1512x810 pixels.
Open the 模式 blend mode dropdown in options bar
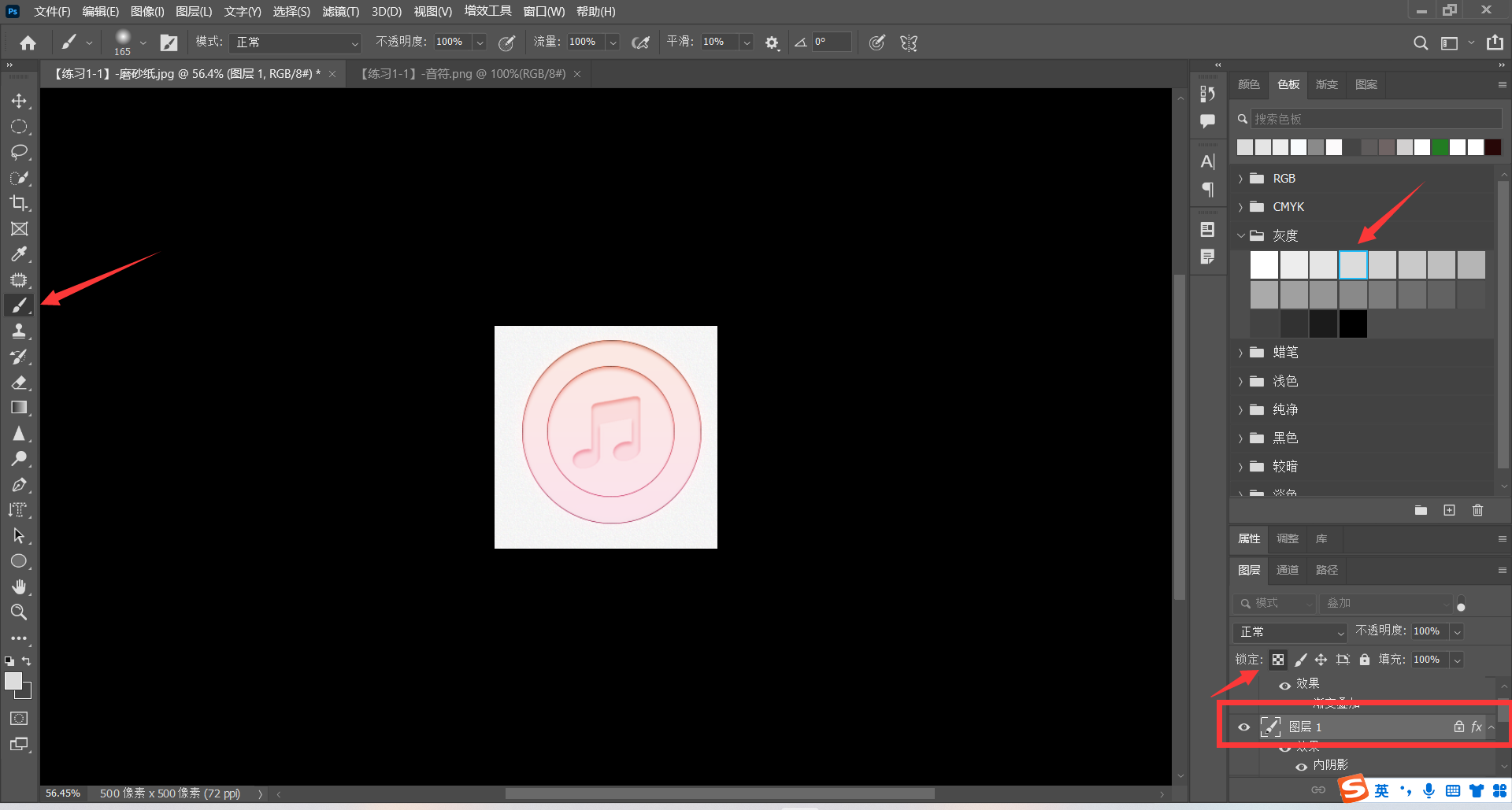tap(295, 43)
